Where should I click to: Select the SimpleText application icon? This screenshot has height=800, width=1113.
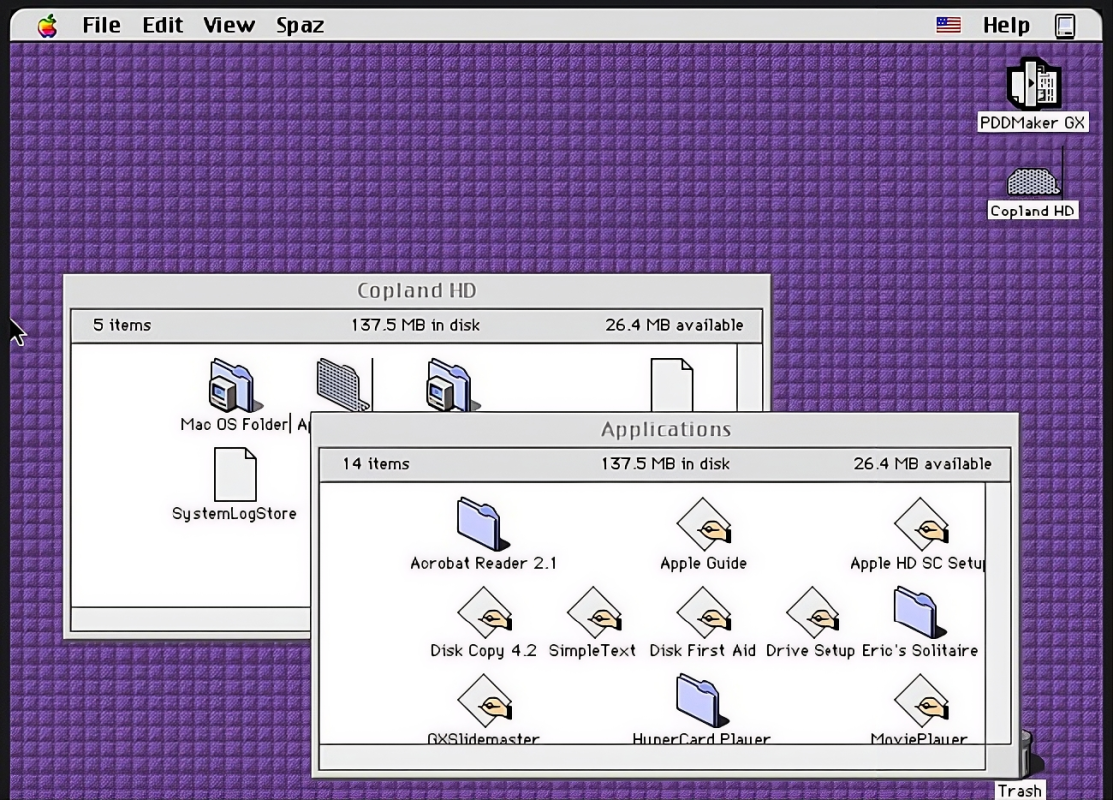[594, 612]
